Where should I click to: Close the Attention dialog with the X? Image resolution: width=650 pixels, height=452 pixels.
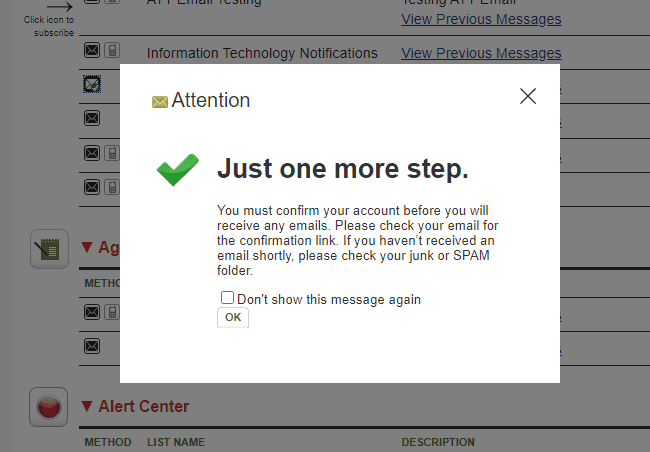[528, 96]
